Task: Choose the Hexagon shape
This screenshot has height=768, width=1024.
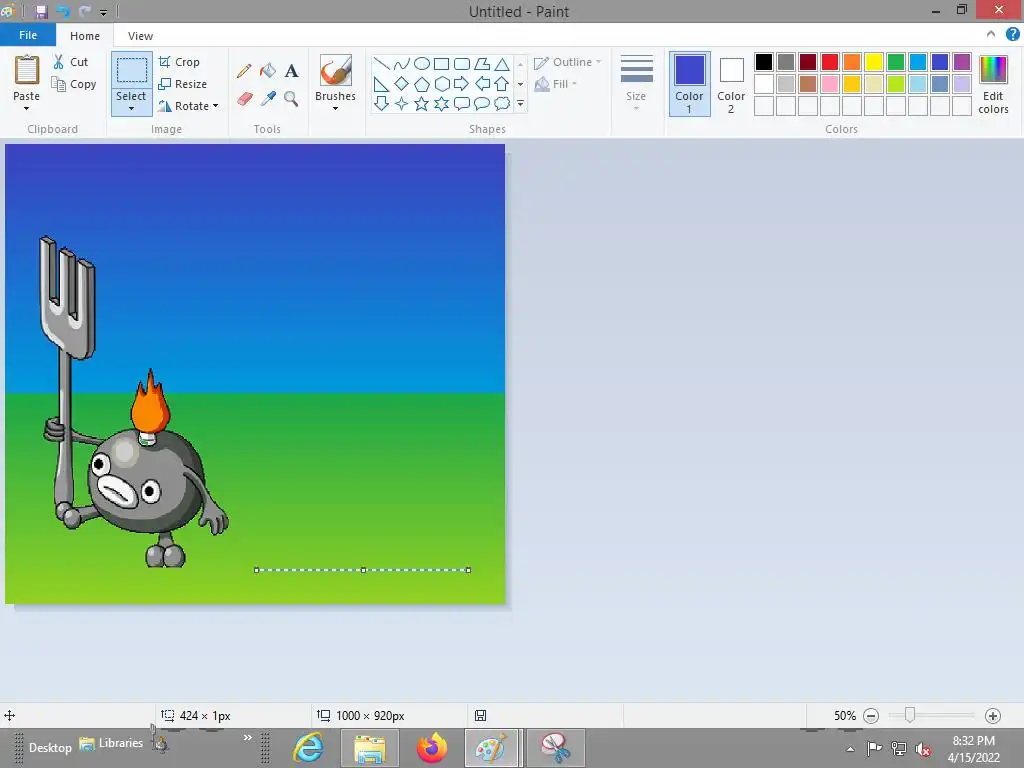Action: point(442,84)
